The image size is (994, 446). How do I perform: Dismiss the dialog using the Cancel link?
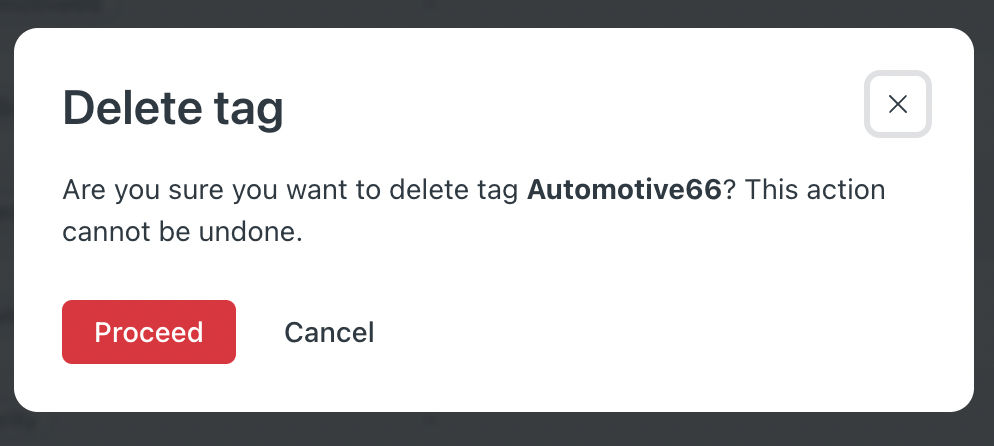click(329, 332)
